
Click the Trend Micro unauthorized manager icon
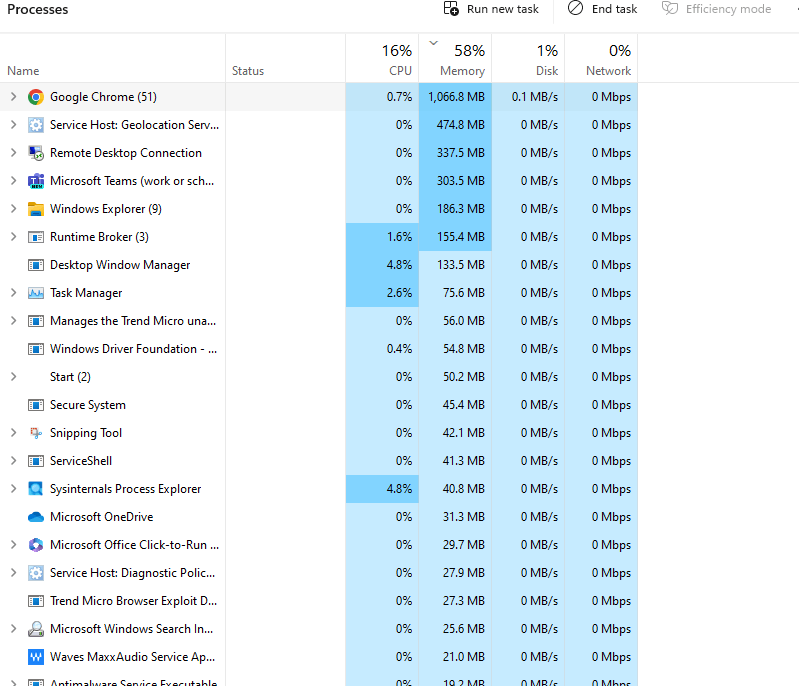click(x=36, y=321)
